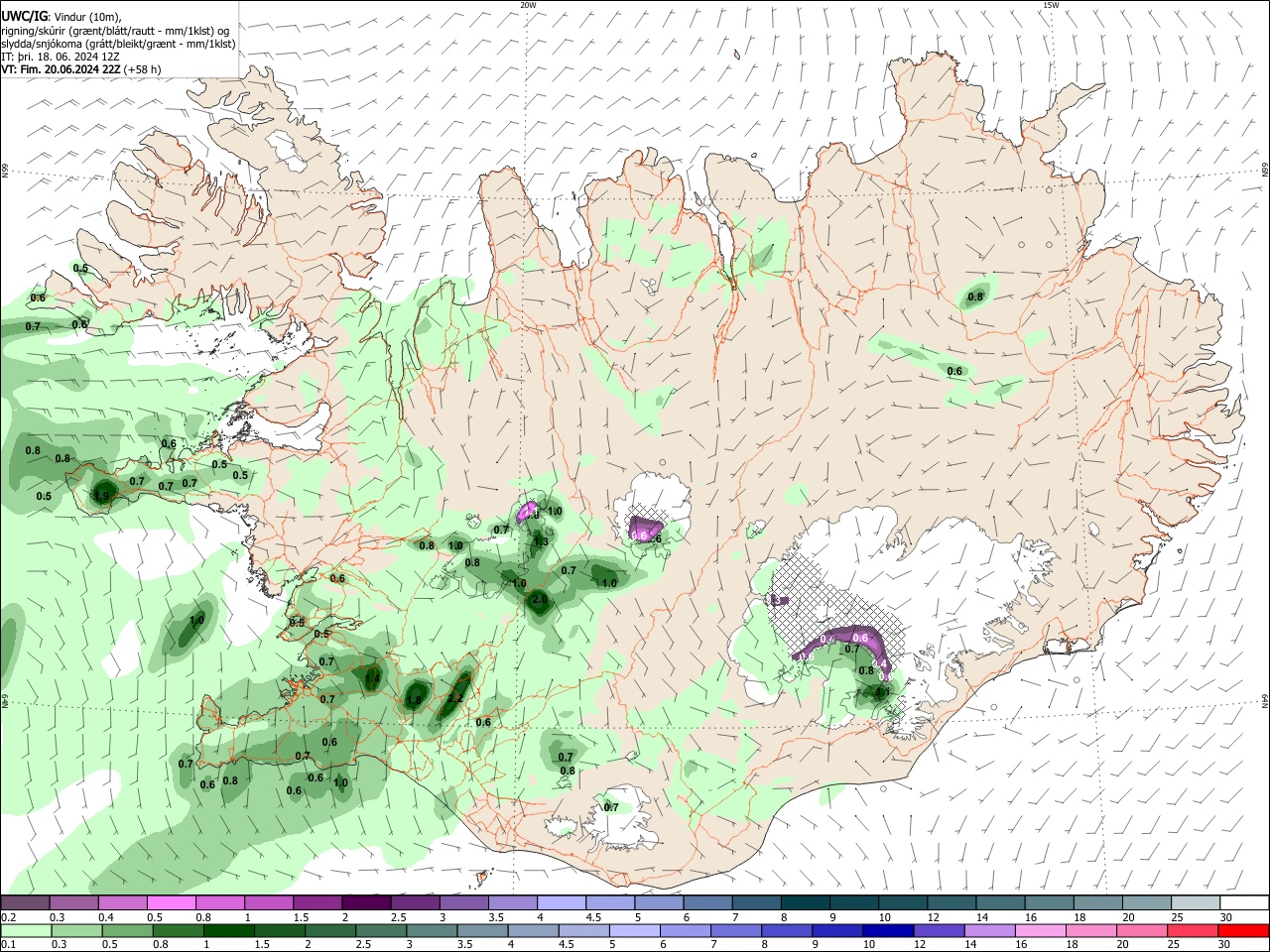Click the dark blue swatch between 10 and 12 in the lower legend row
Viewport: 1270px width, 952px height.
click(889, 930)
